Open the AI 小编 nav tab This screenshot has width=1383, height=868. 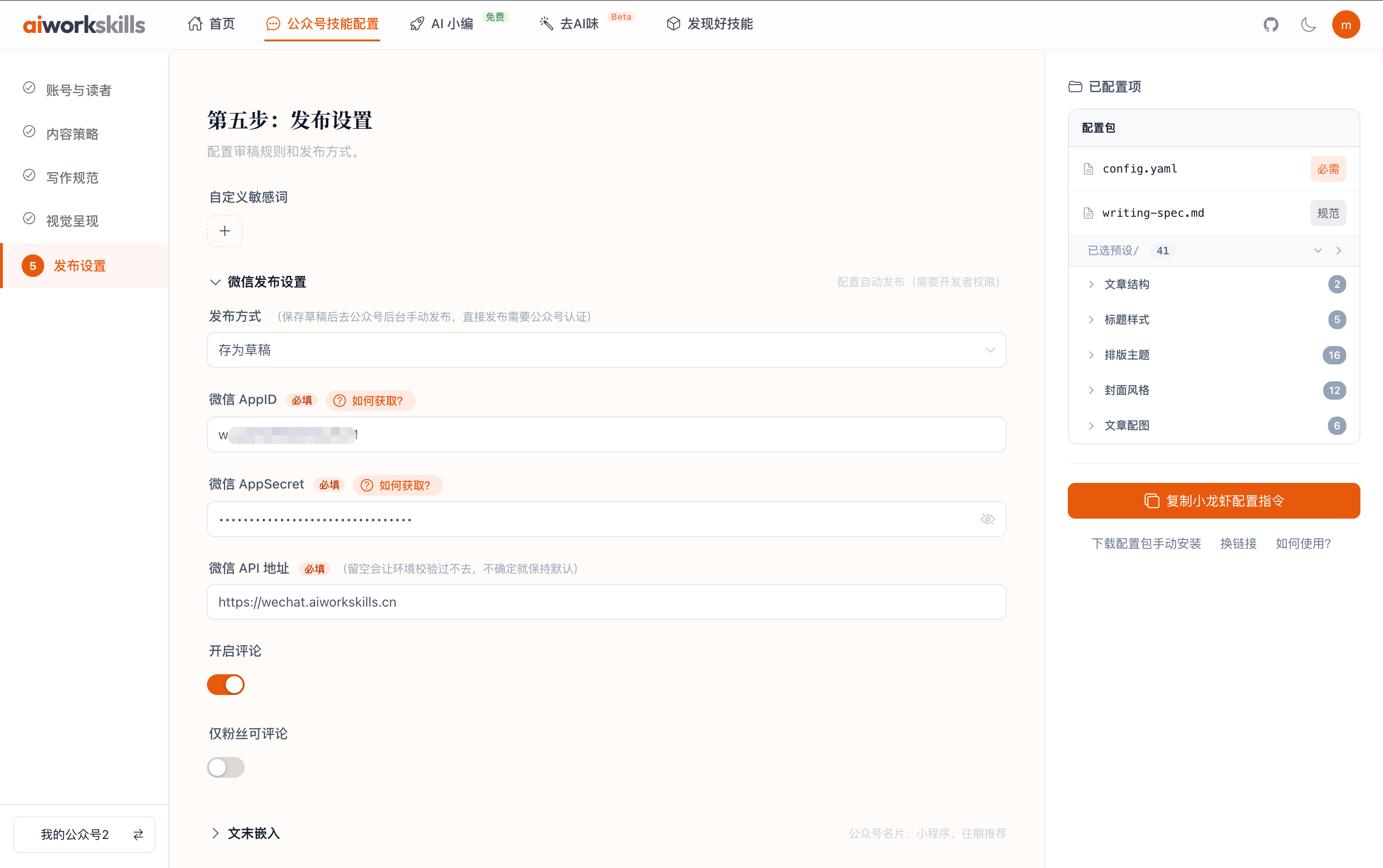442,24
